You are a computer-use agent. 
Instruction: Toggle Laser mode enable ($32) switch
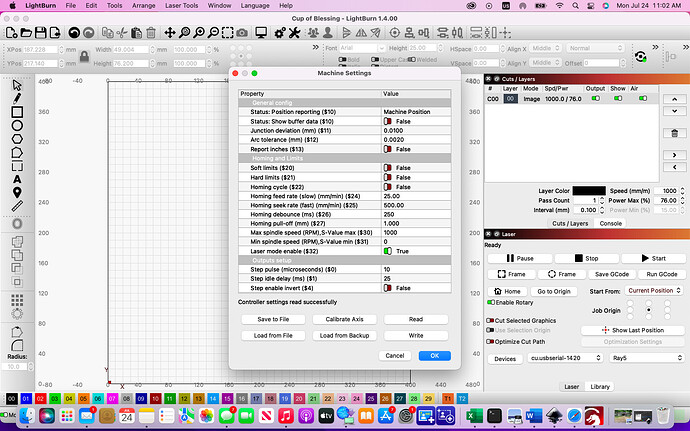click(x=388, y=251)
